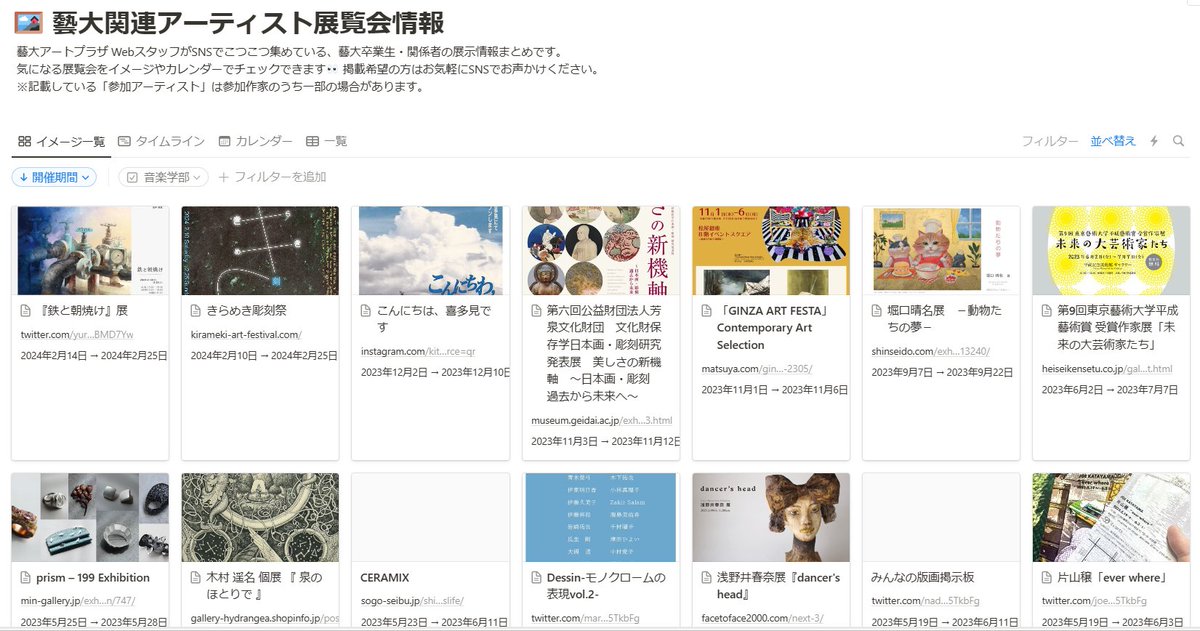Click the page icon beside 片山穣「ever where」

[x=1047, y=578]
